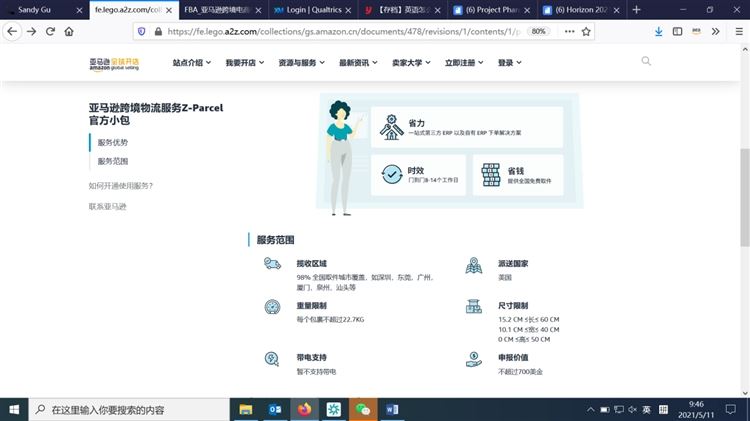Open WeChat from the taskbar
The width and height of the screenshot is (750, 421).
click(x=363, y=410)
